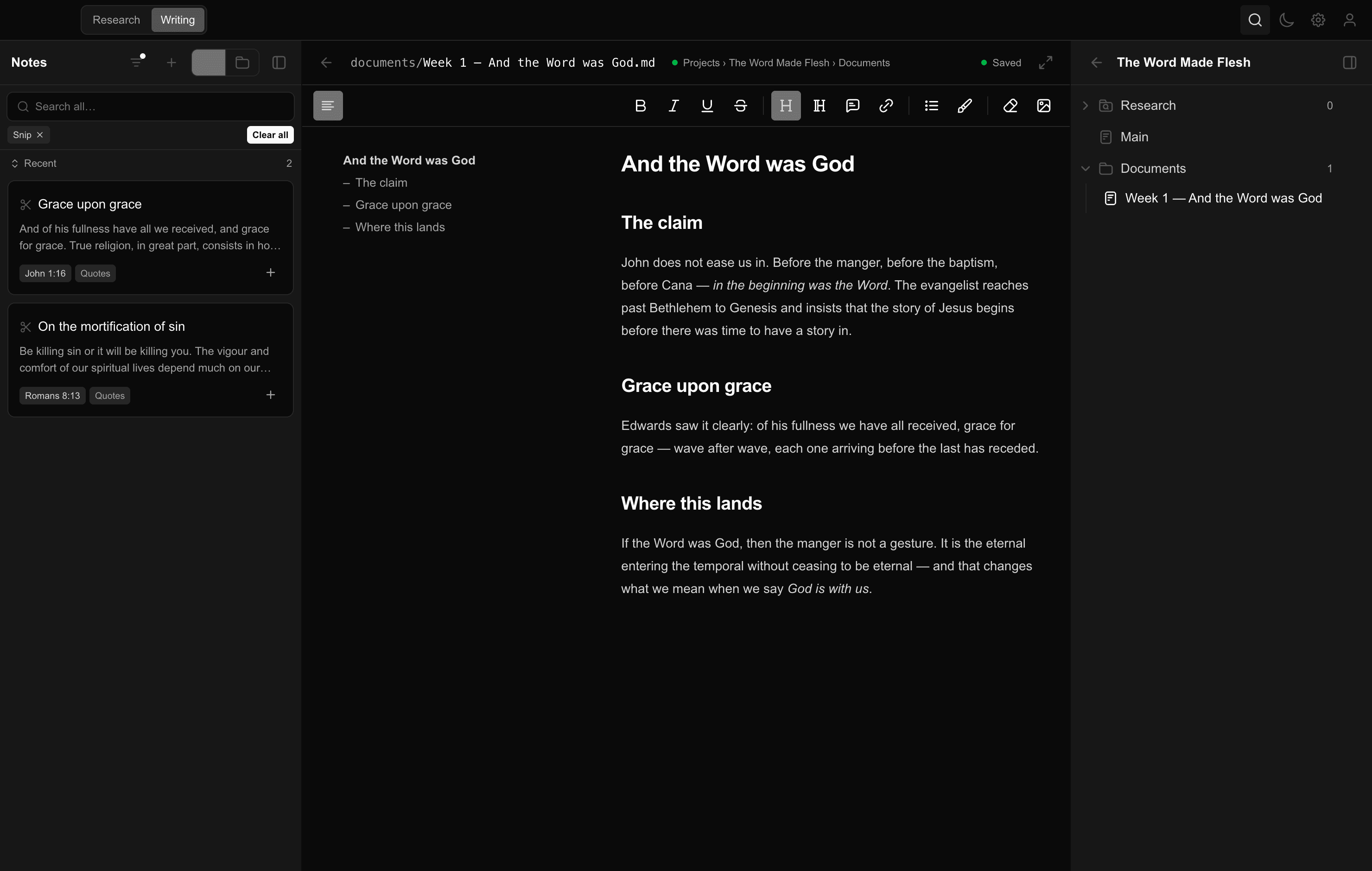1372x871 pixels.
Task: Apply strikethrough formatting
Action: click(740, 105)
